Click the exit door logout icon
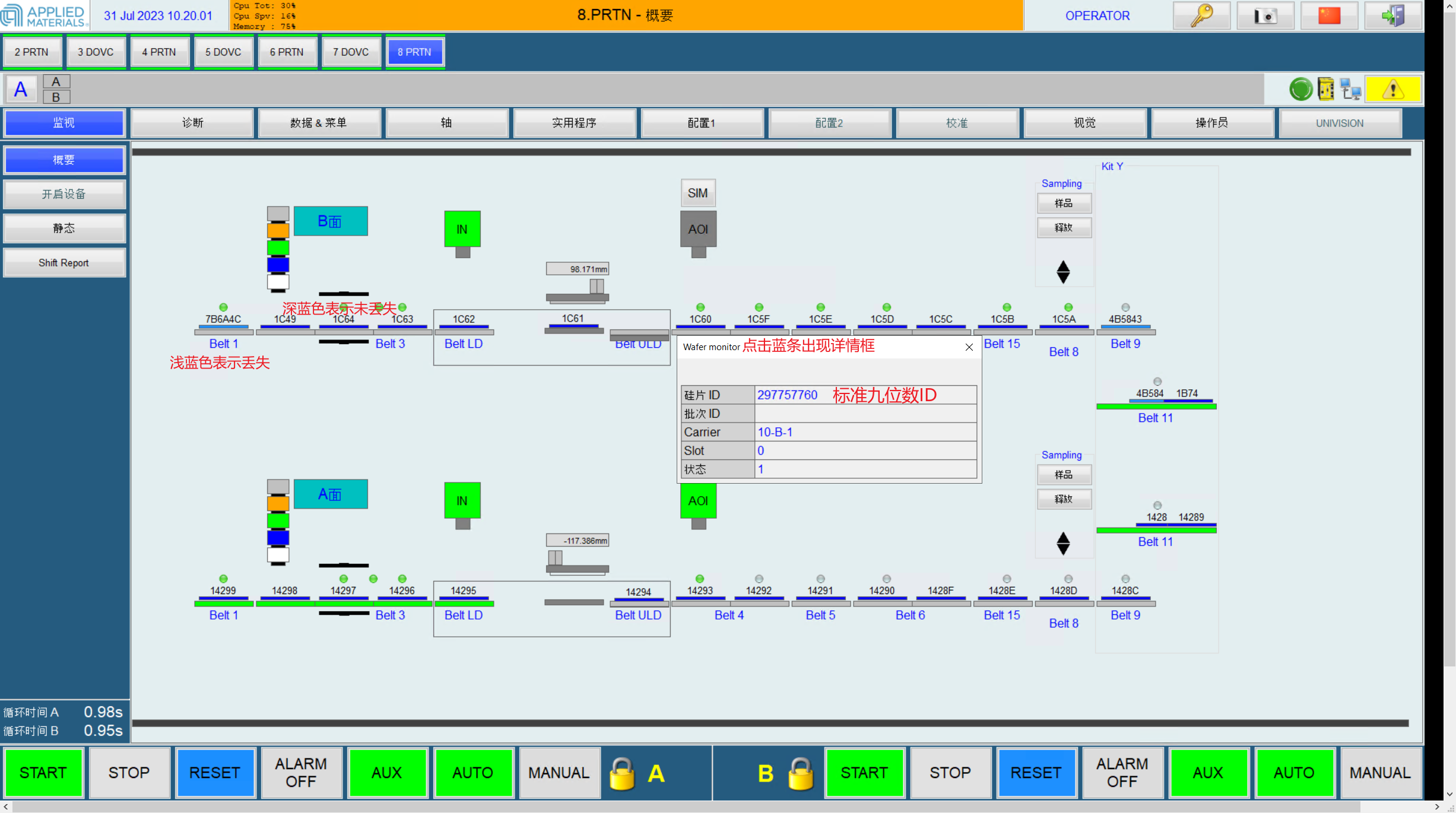This screenshot has height=813, width=1456. [x=1392, y=16]
